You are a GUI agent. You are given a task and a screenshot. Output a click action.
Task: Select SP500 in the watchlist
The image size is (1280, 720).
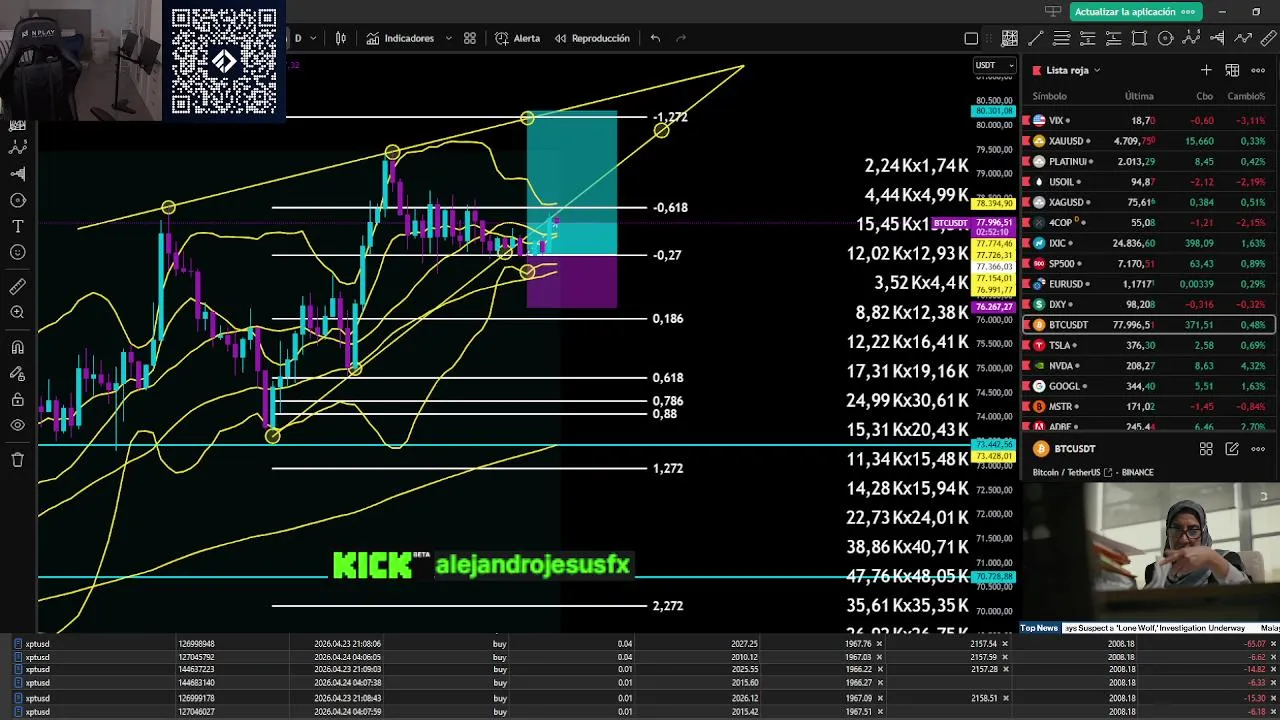pos(1148,264)
